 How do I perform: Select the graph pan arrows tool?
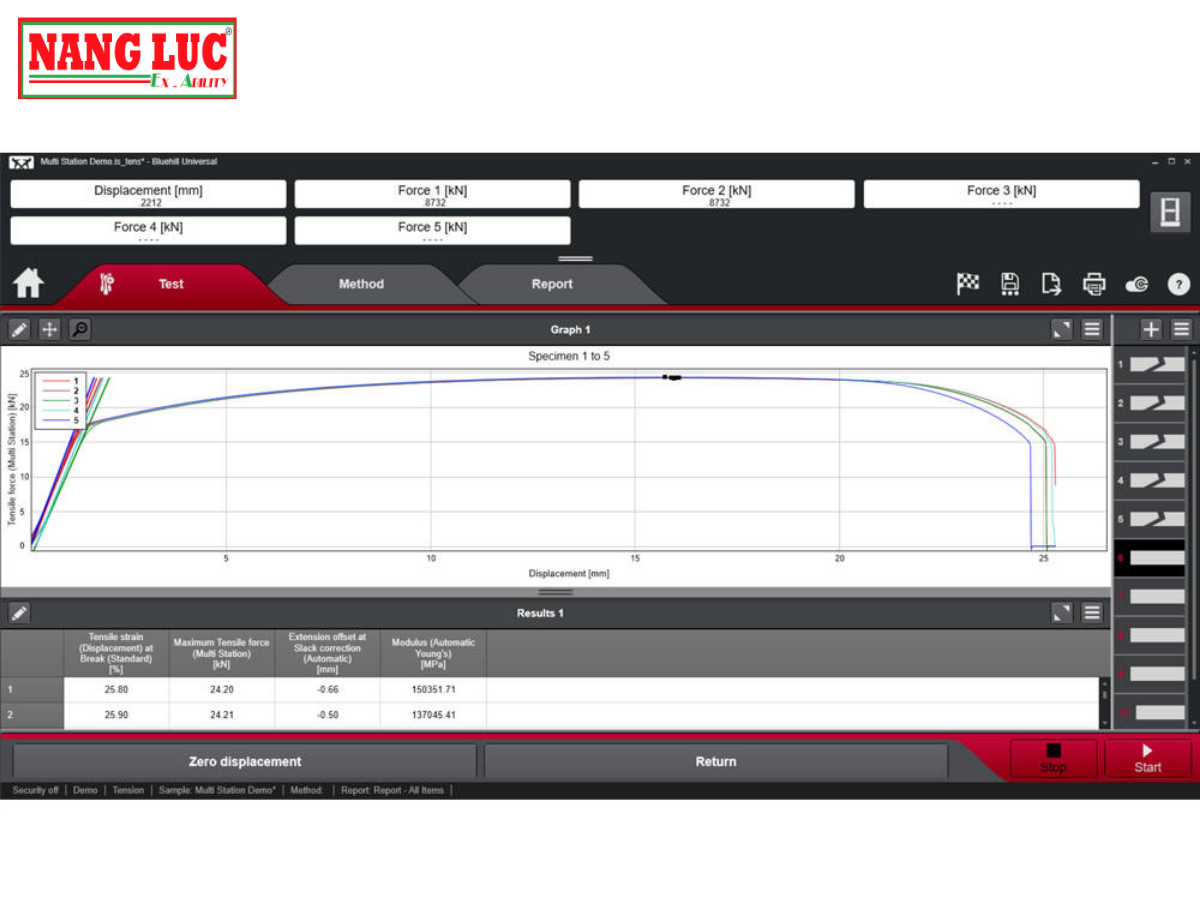click(49, 329)
